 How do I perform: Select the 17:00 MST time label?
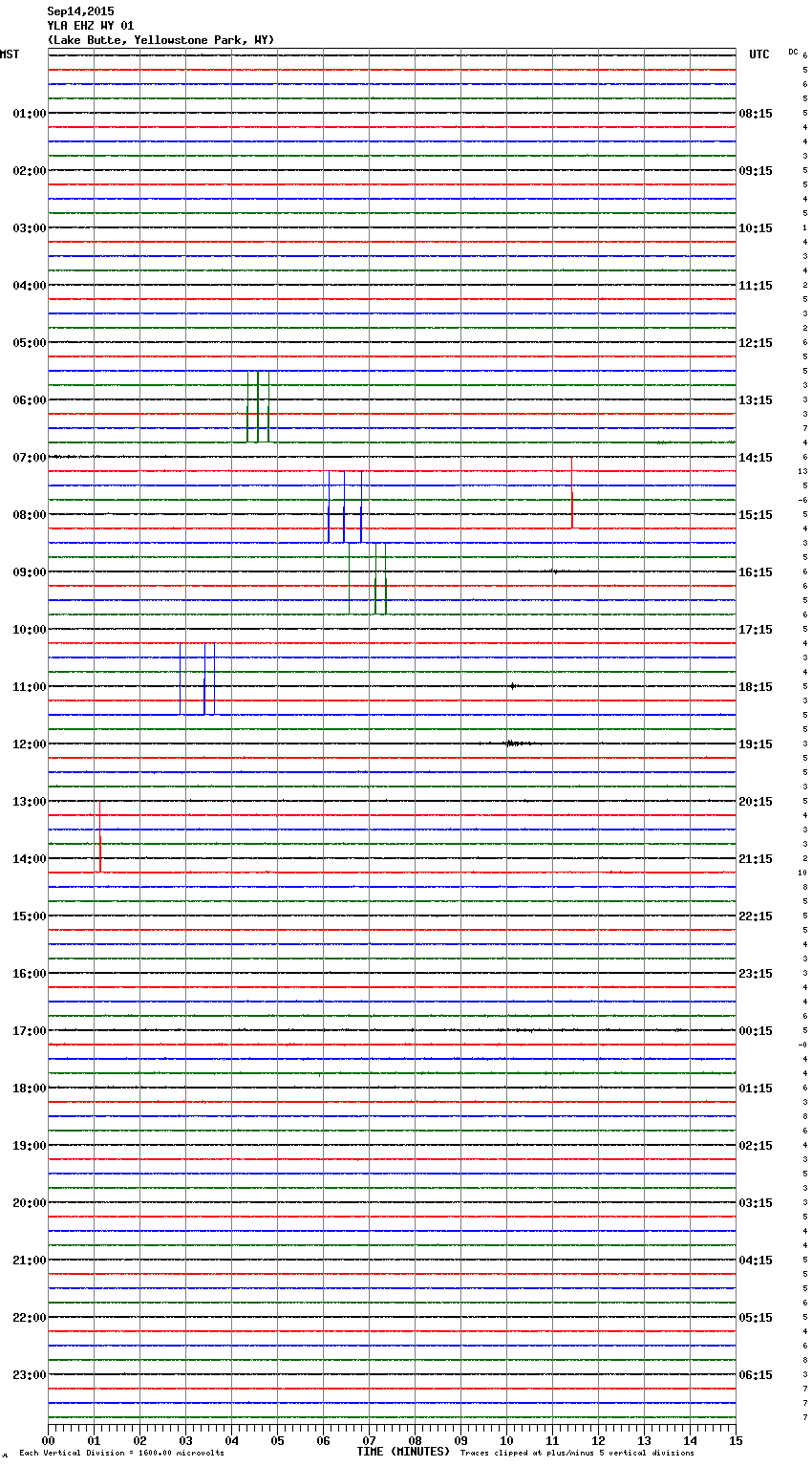click(29, 1031)
